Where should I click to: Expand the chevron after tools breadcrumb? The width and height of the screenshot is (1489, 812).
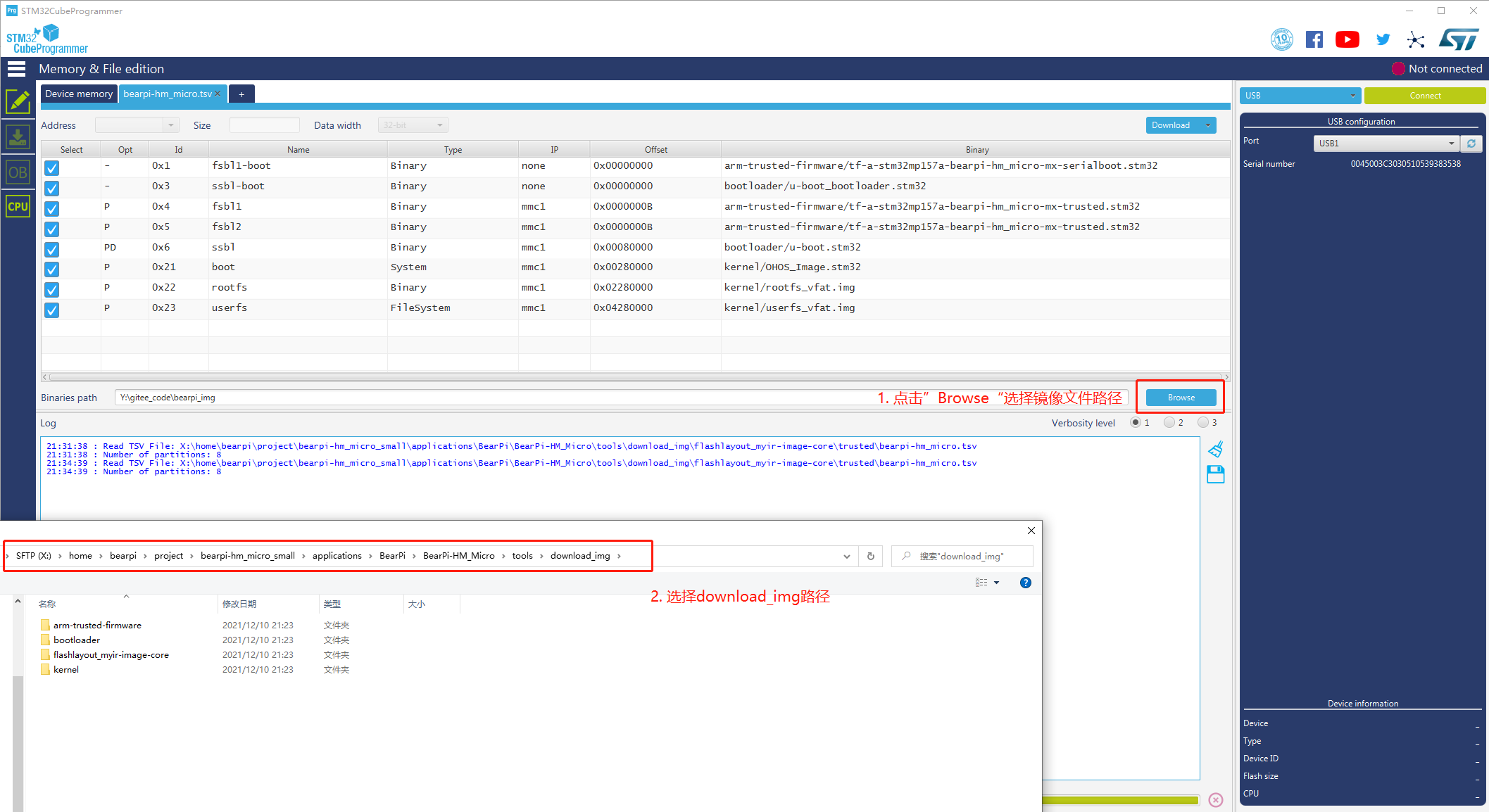(x=541, y=556)
